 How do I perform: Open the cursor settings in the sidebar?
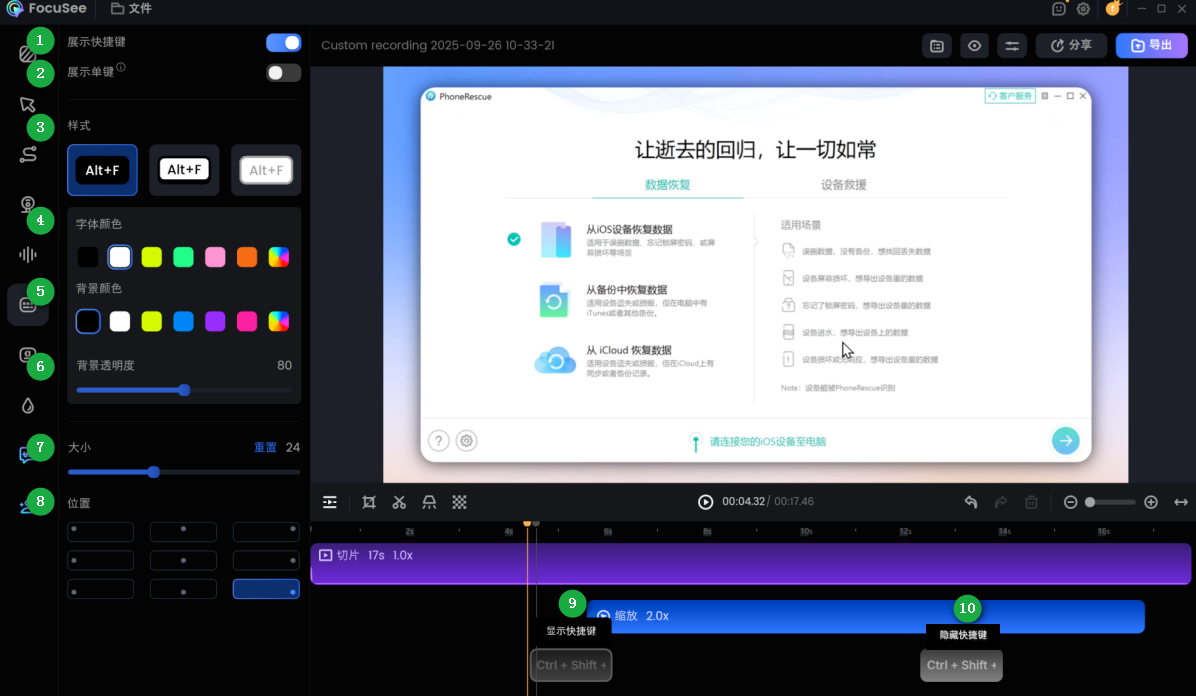pos(27,105)
